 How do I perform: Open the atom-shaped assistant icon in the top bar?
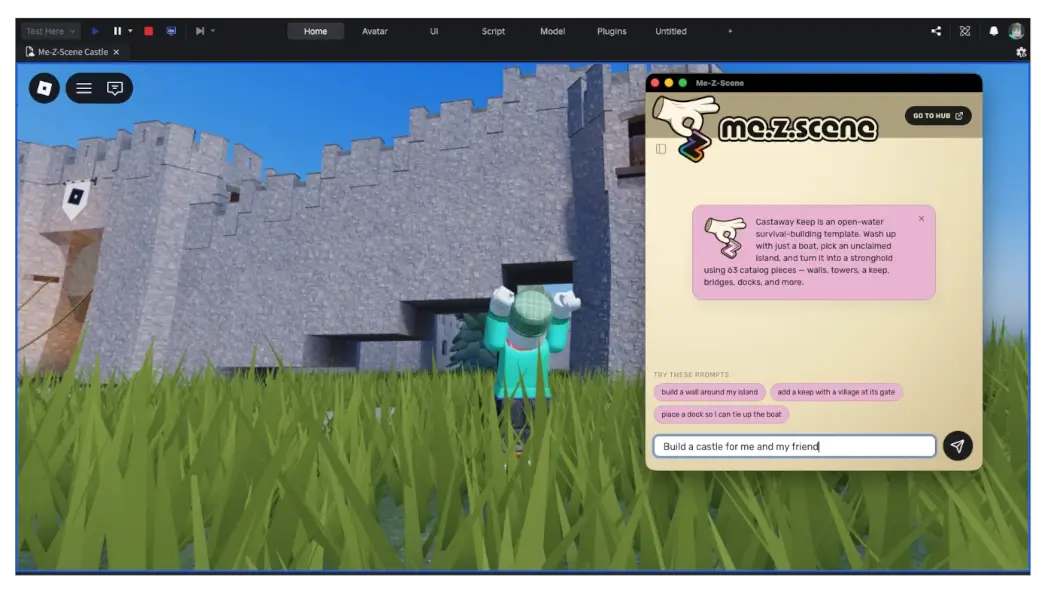(965, 31)
